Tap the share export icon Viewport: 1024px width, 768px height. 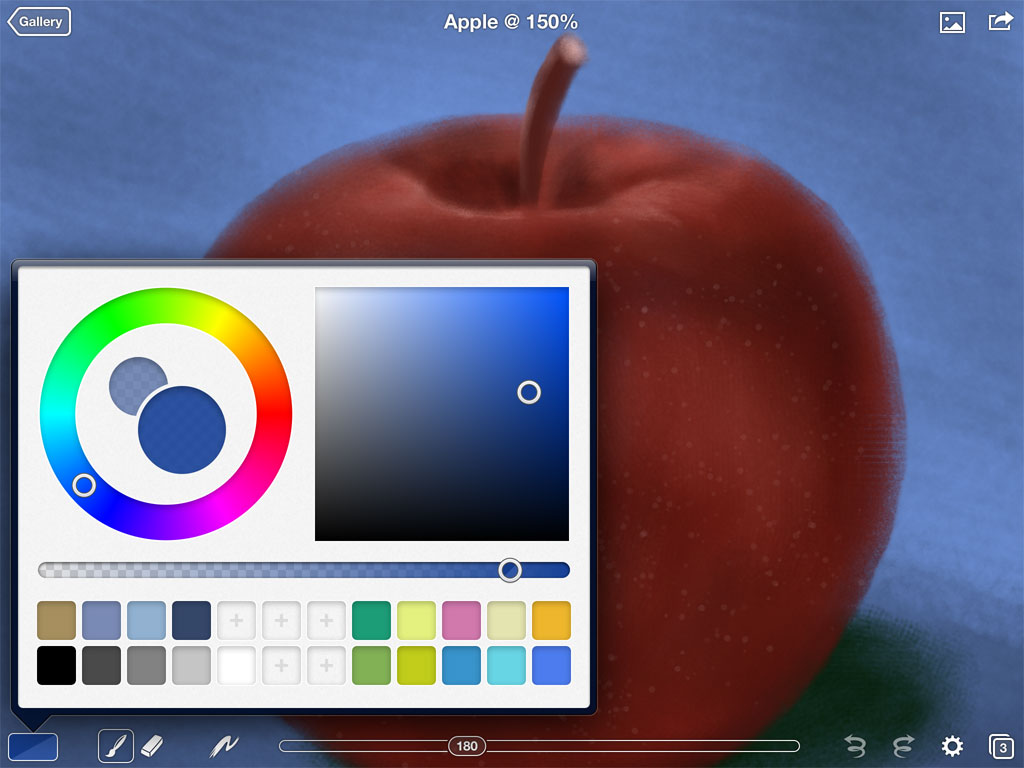coord(1000,21)
